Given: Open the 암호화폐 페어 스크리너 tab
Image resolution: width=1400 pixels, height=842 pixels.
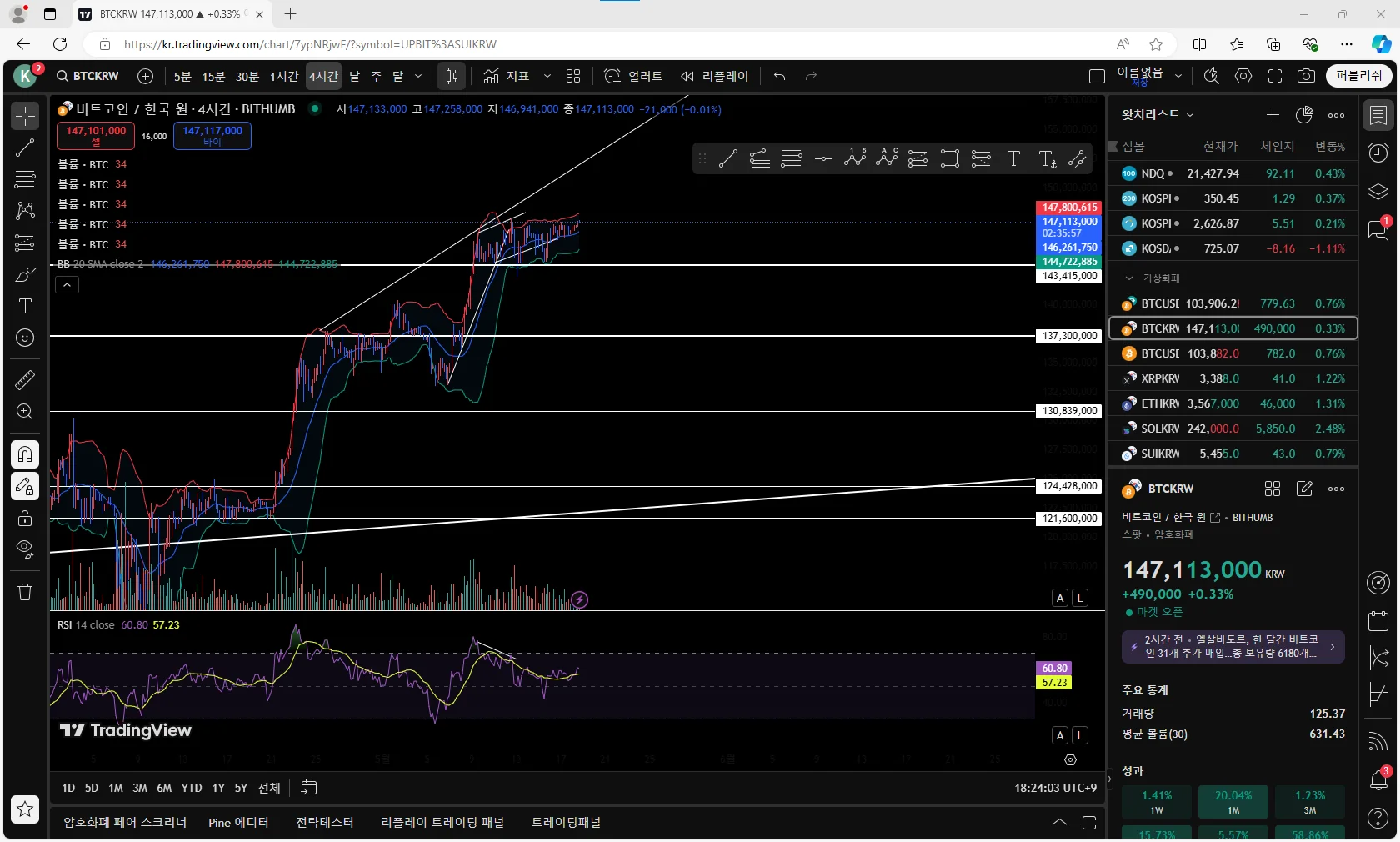Looking at the screenshot, I should [125, 822].
